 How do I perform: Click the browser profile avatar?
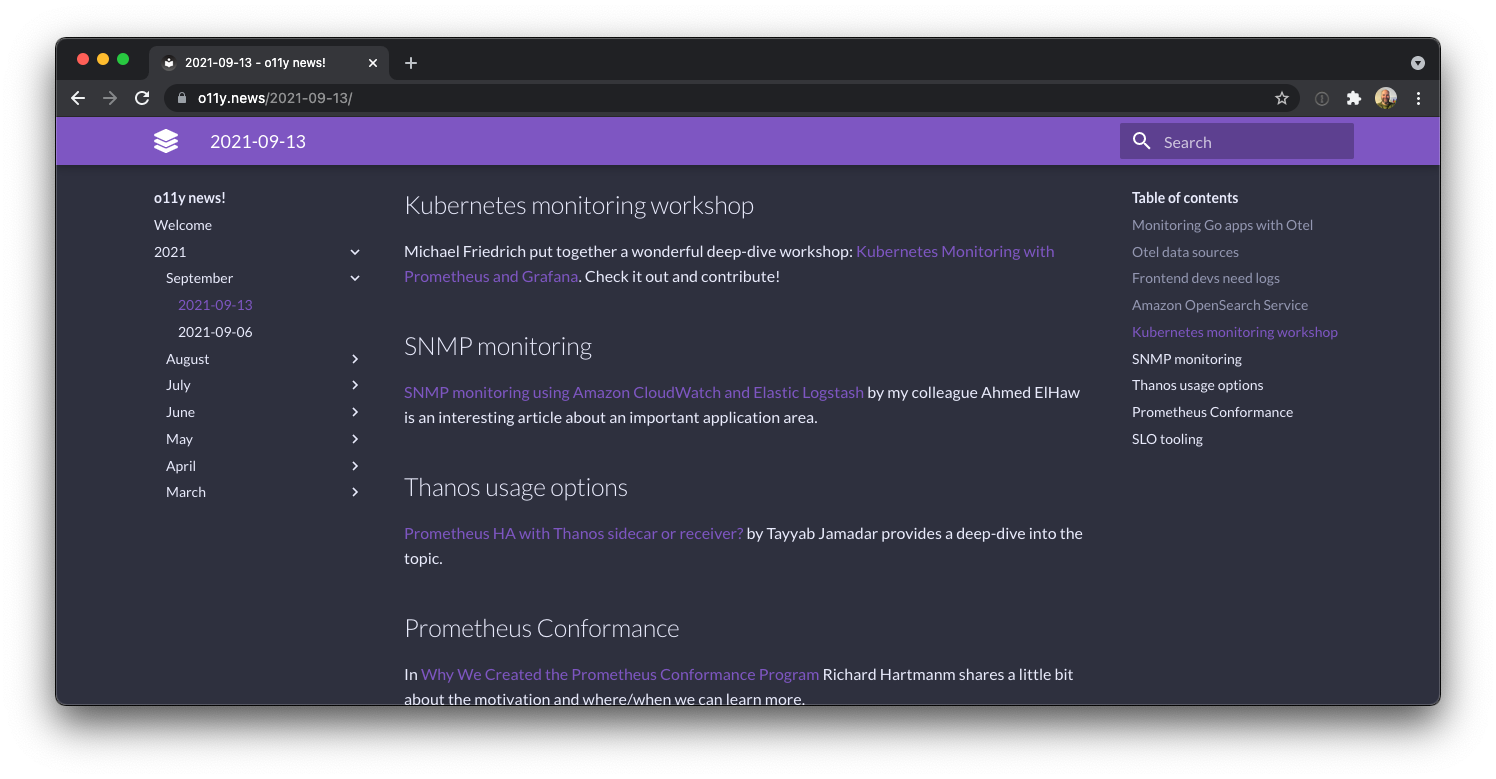[x=1386, y=98]
